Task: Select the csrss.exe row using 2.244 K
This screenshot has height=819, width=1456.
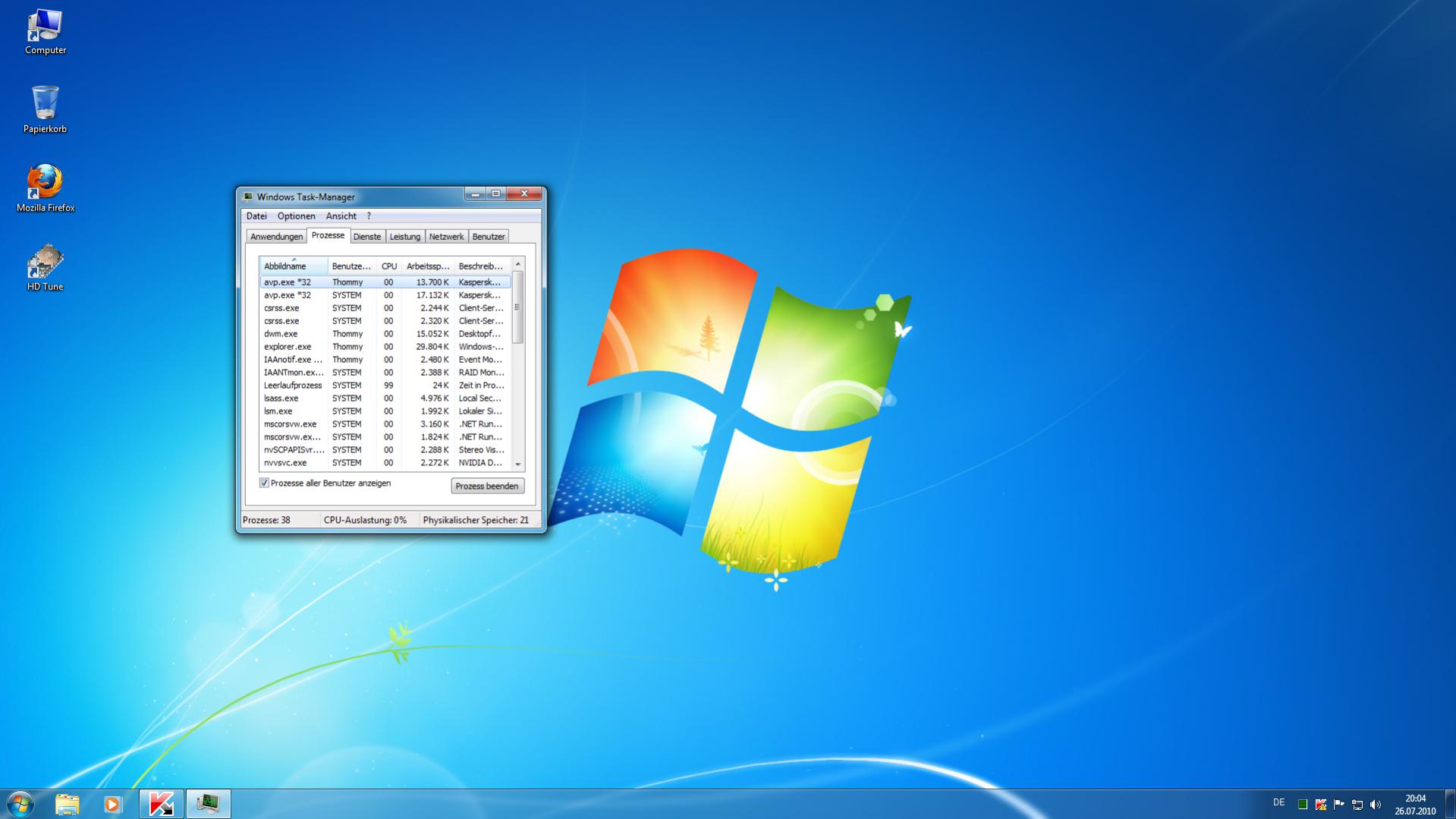Action: [385, 308]
